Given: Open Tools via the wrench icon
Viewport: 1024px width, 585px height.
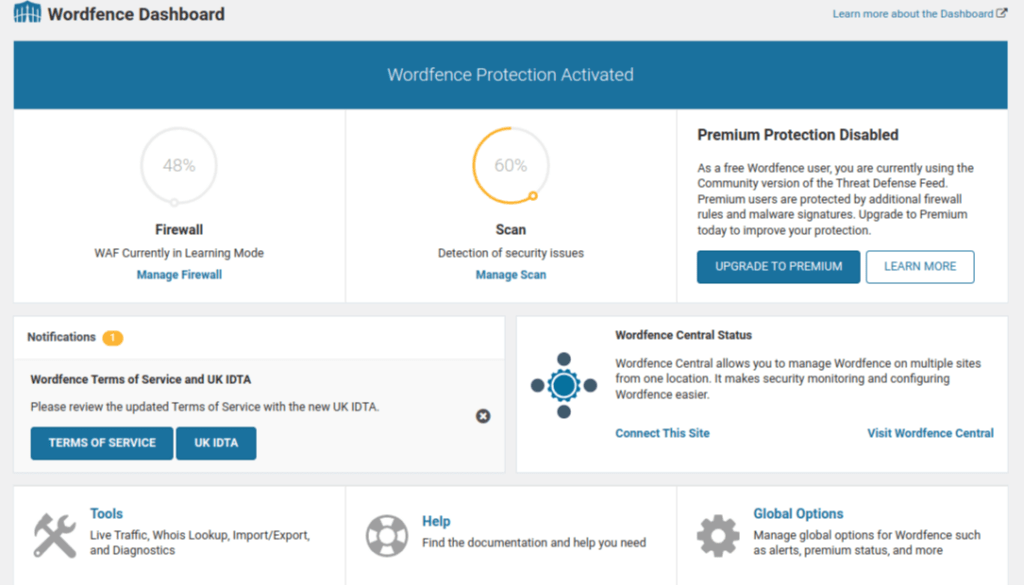Looking at the screenshot, I should [x=55, y=535].
